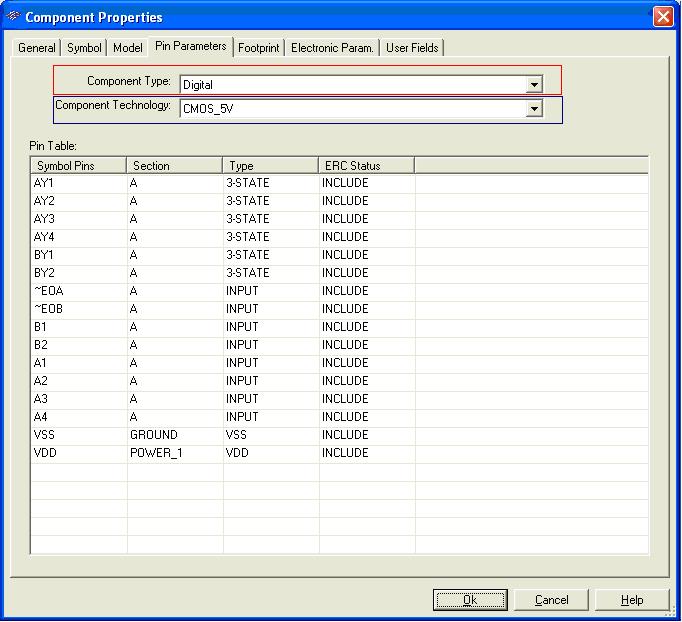The height and width of the screenshot is (622, 682).
Task: Go to the Footprint tab
Action: pos(258,48)
